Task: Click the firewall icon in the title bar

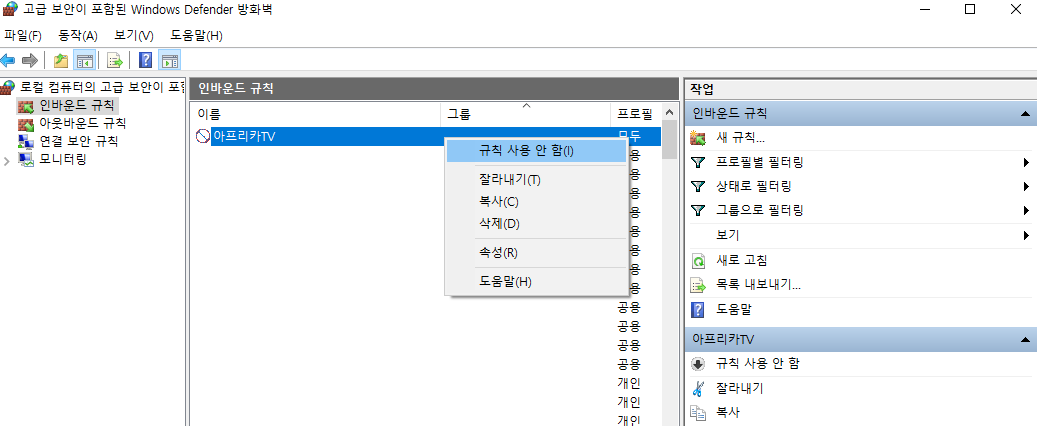Action: pos(11,9)
